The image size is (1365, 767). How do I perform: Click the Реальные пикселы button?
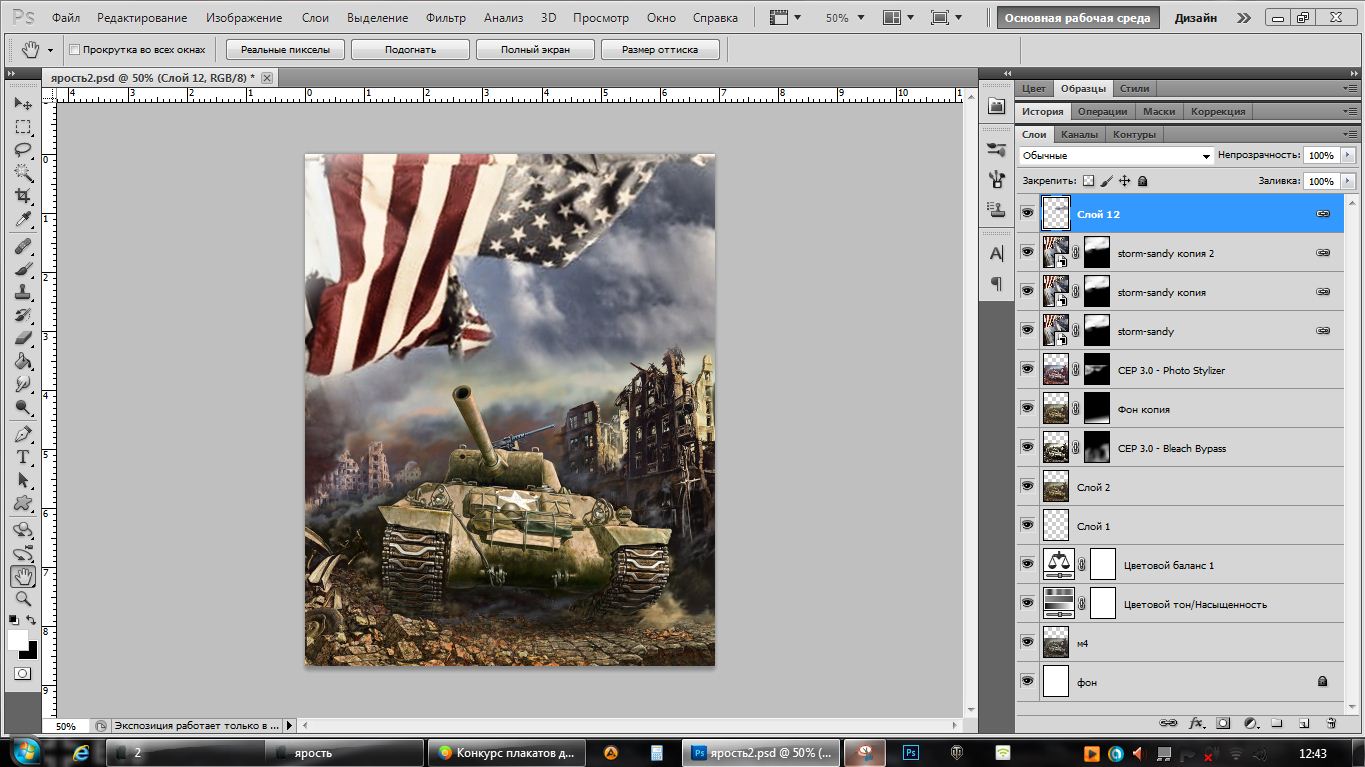tap(285, 50)
